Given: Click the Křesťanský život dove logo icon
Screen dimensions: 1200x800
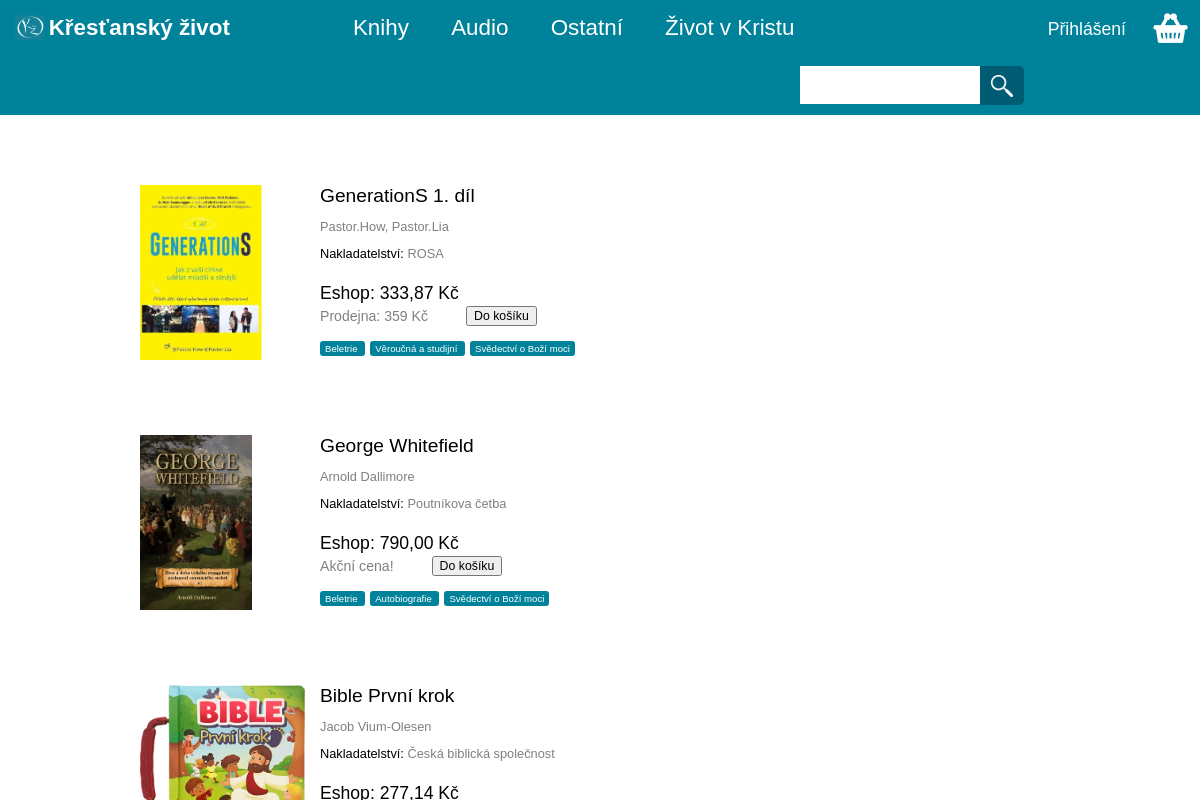Looking at the screenshot, I should (x=30, y=28).
